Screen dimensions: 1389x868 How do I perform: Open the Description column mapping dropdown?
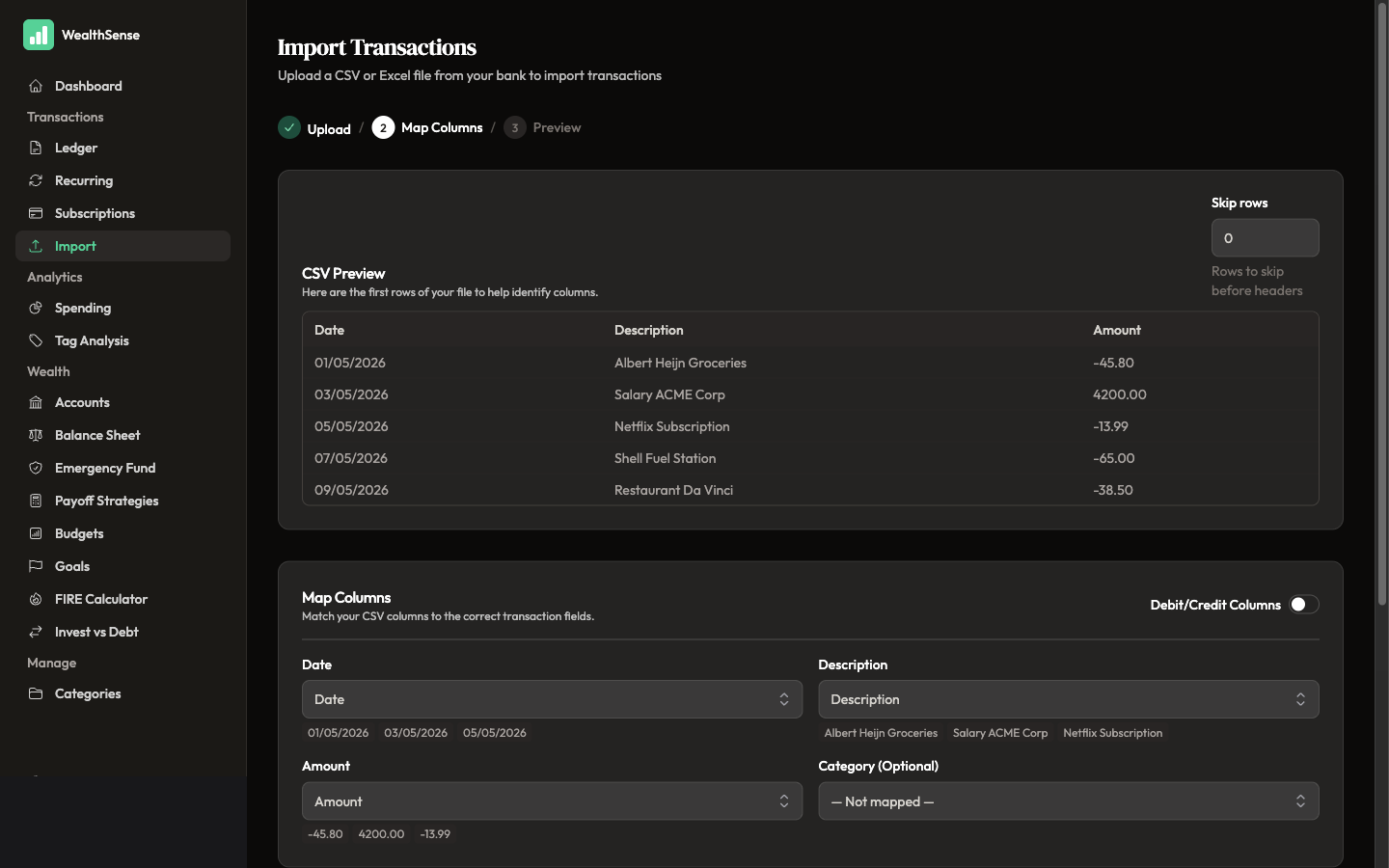coord(1069,699)
